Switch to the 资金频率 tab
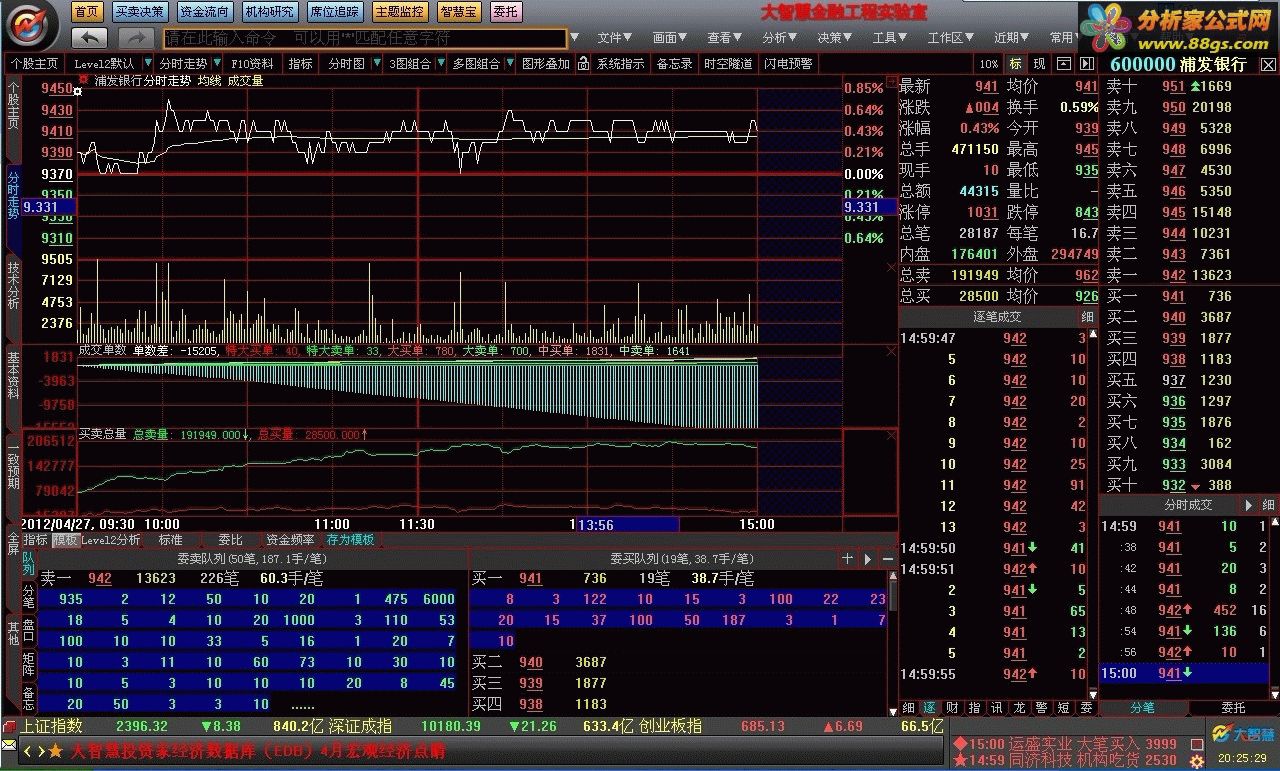1280x771 pixels. click(290, 539)
